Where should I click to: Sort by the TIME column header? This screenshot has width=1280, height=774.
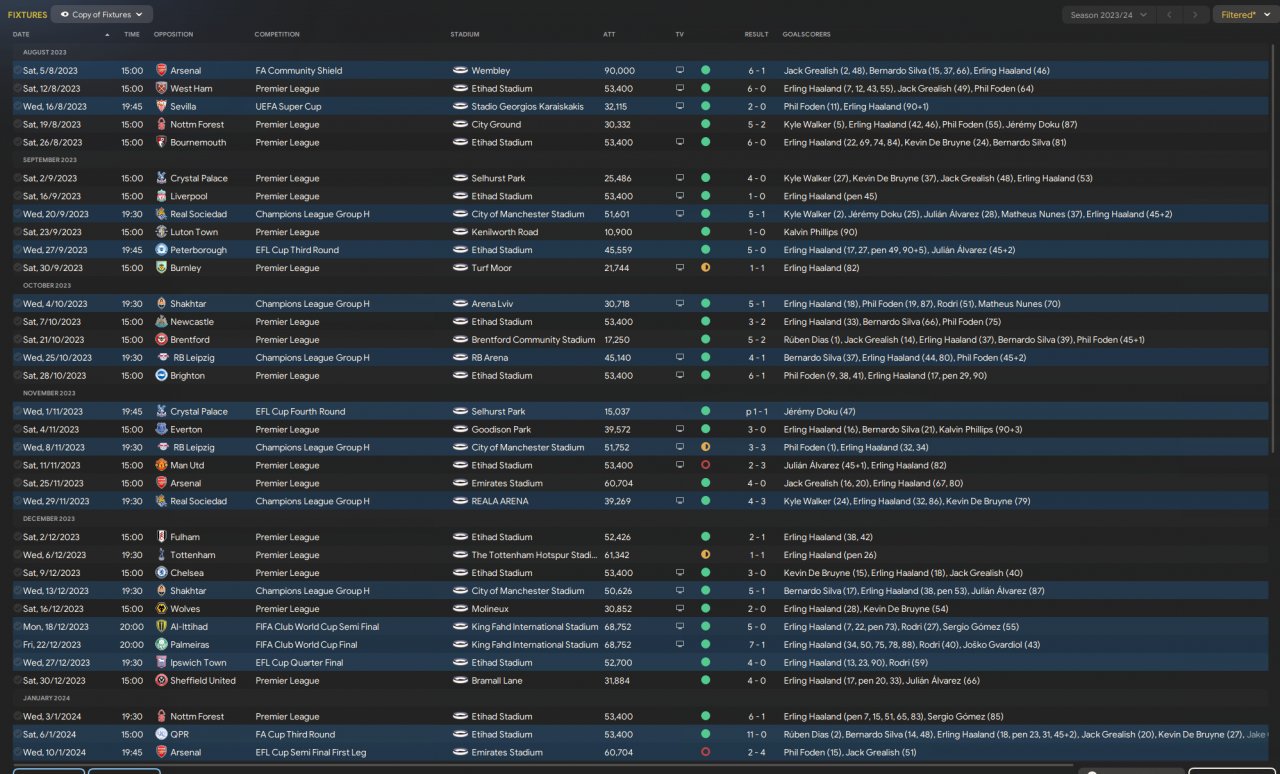[x=132, y=35]
